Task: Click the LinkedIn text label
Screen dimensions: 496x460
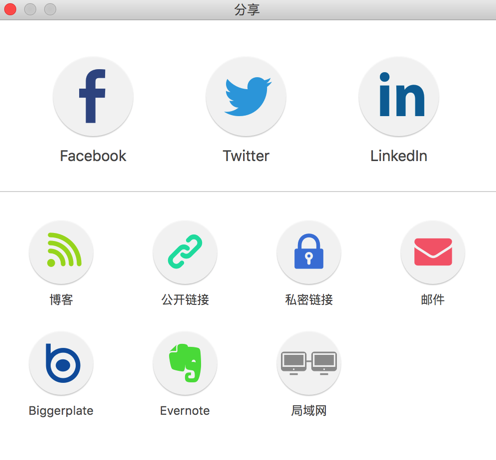Action: coord(399,156)
